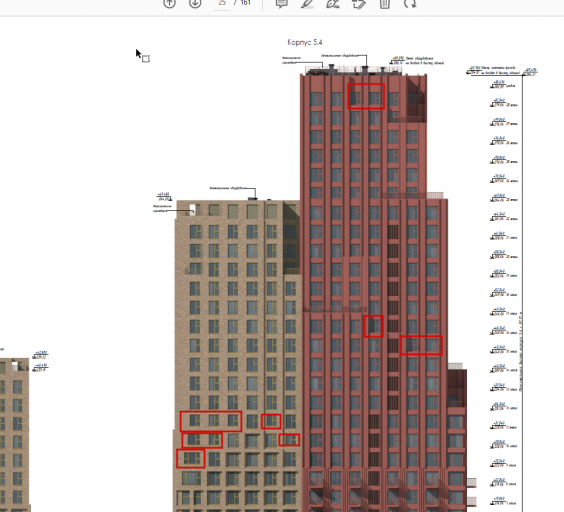Select the highlighter pen tool
The height and width of the screenshot is (512, 564).
tap(307, 4)
